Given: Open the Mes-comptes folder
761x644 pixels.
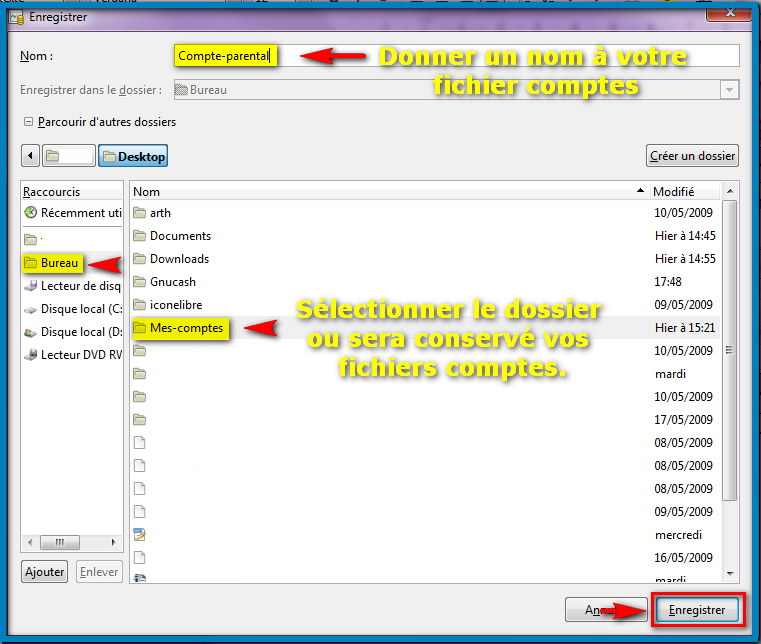Looking at the screenshot, I should (186, 328).
